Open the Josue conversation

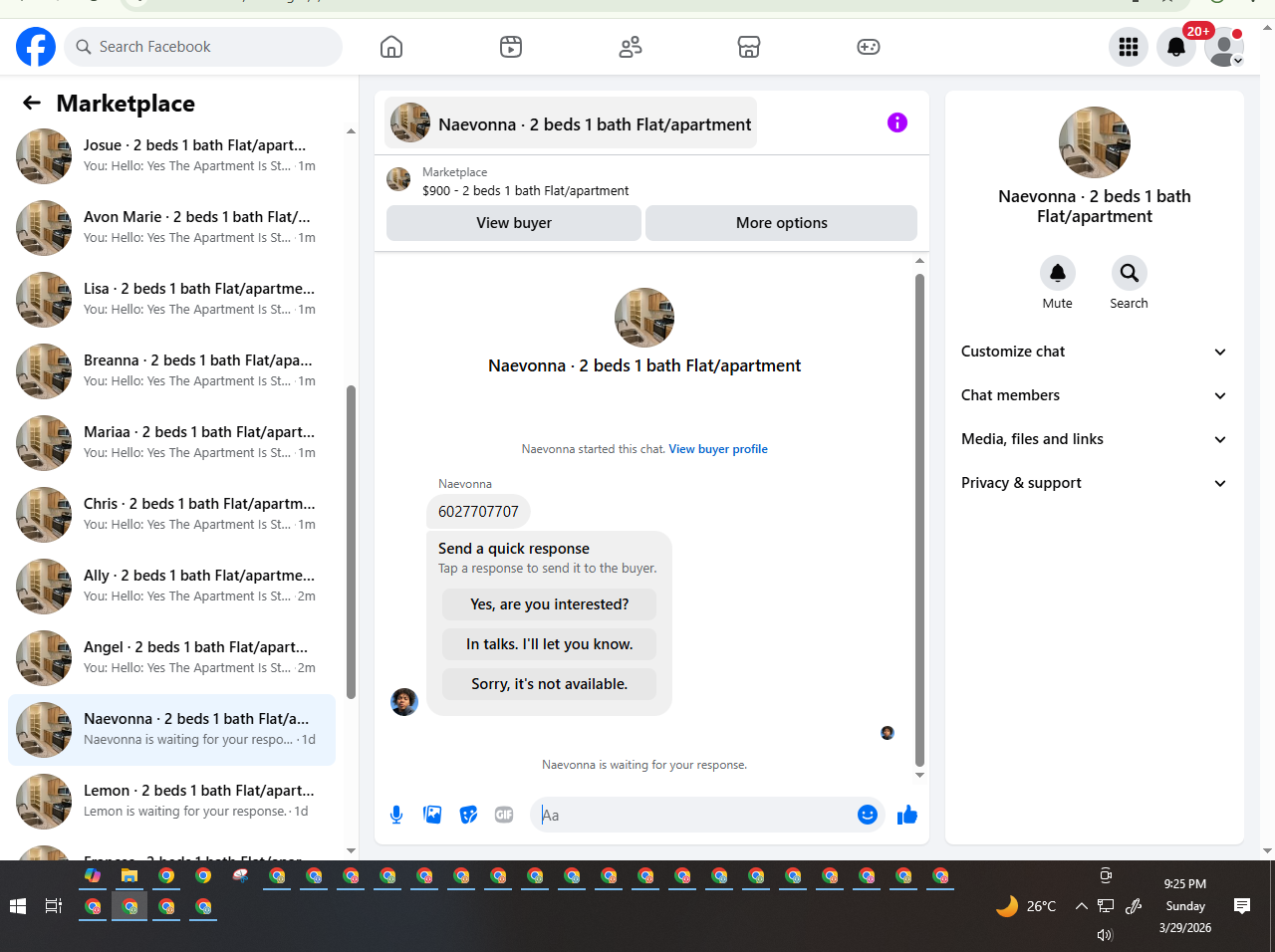(x=171, y=156)
